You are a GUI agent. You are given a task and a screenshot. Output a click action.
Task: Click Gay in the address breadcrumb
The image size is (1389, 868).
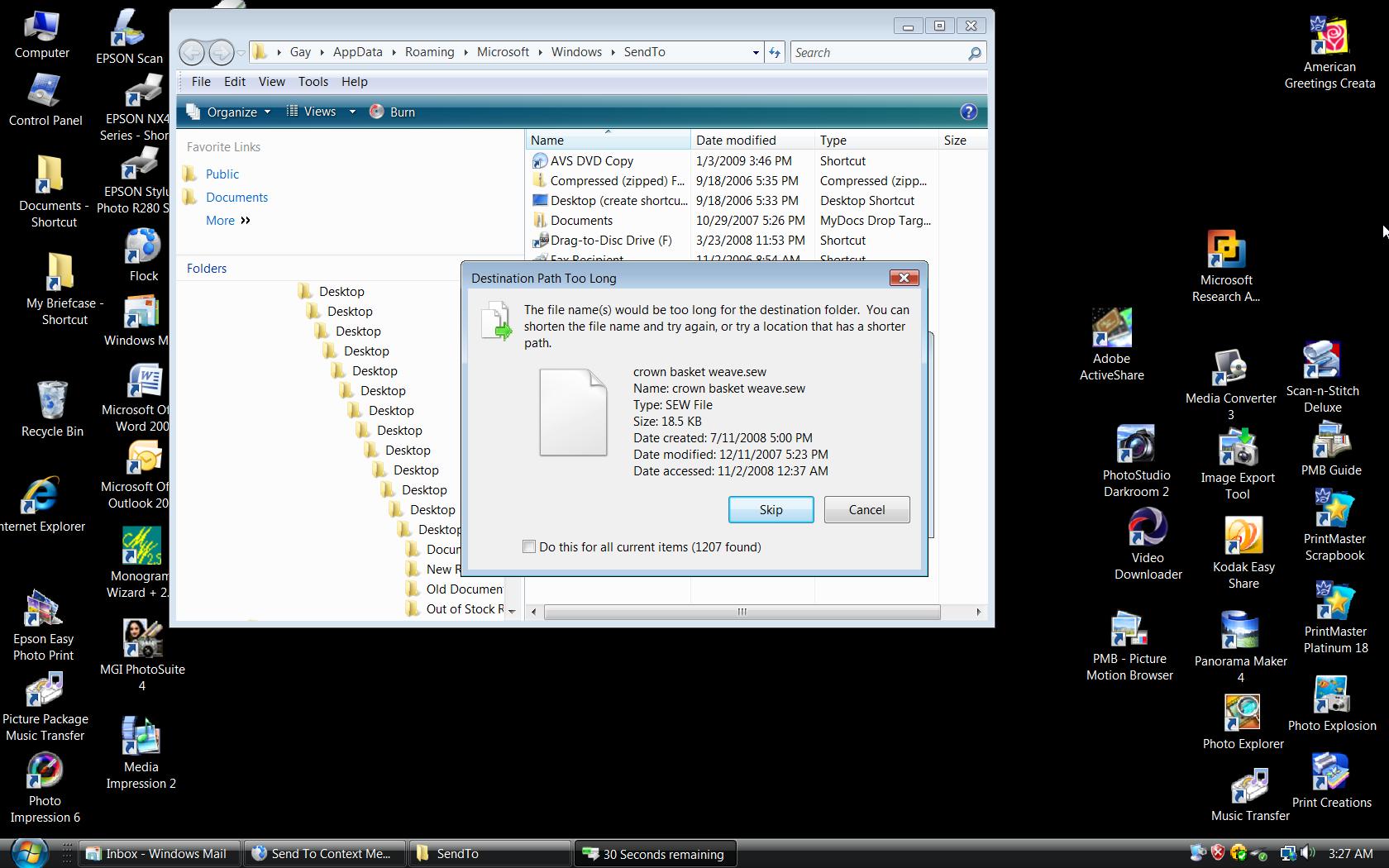click(300, 52)
